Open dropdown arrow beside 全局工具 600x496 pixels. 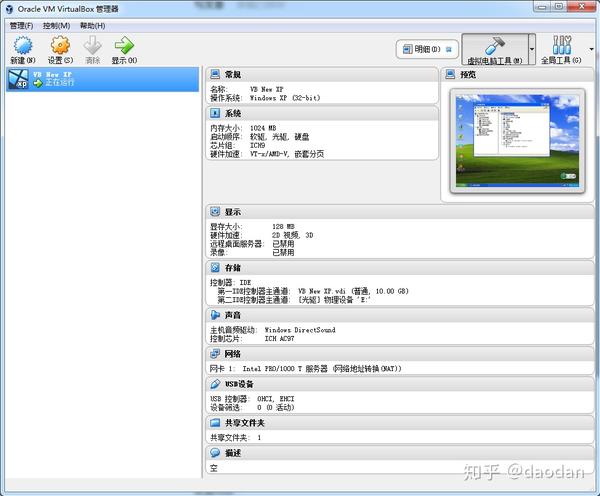592,49
